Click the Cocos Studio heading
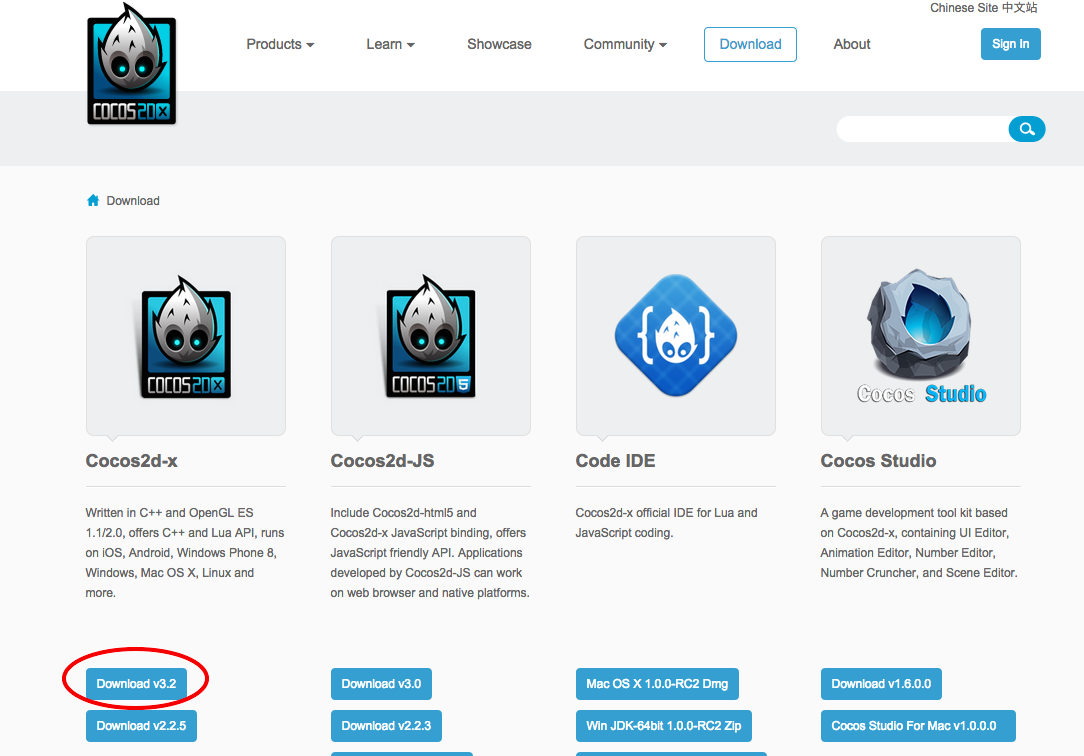1084x756 pixels. (x=878, y=461)
